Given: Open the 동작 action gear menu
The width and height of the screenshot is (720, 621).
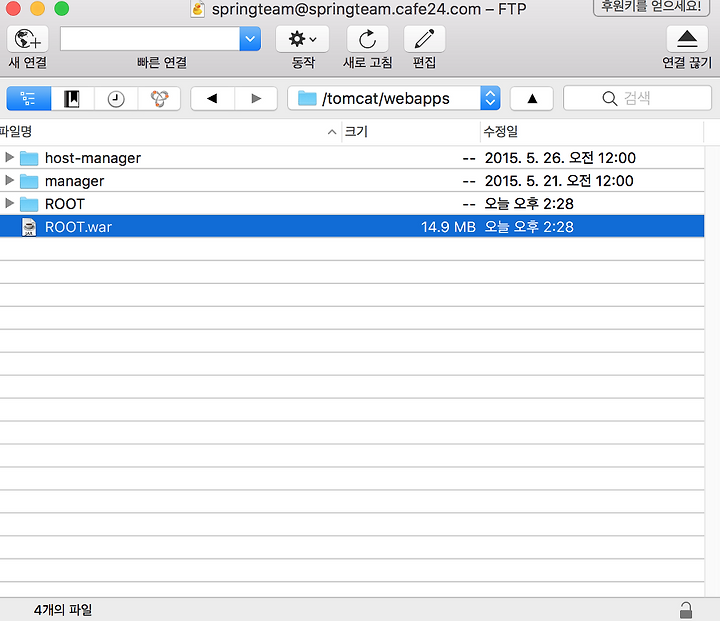Looking at the screenshot, I should point(302,40).
